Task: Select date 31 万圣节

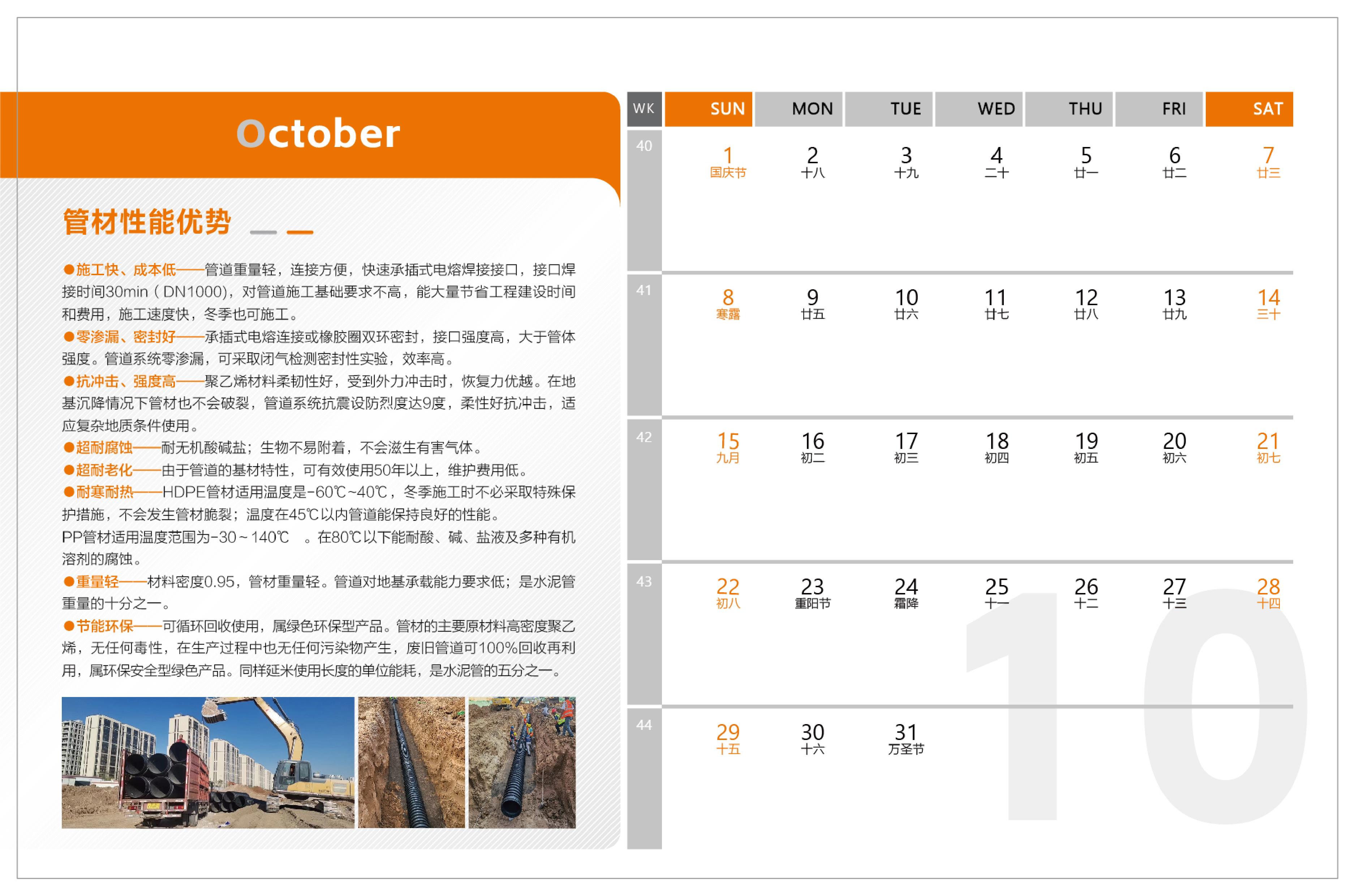Action: (906, 738)
